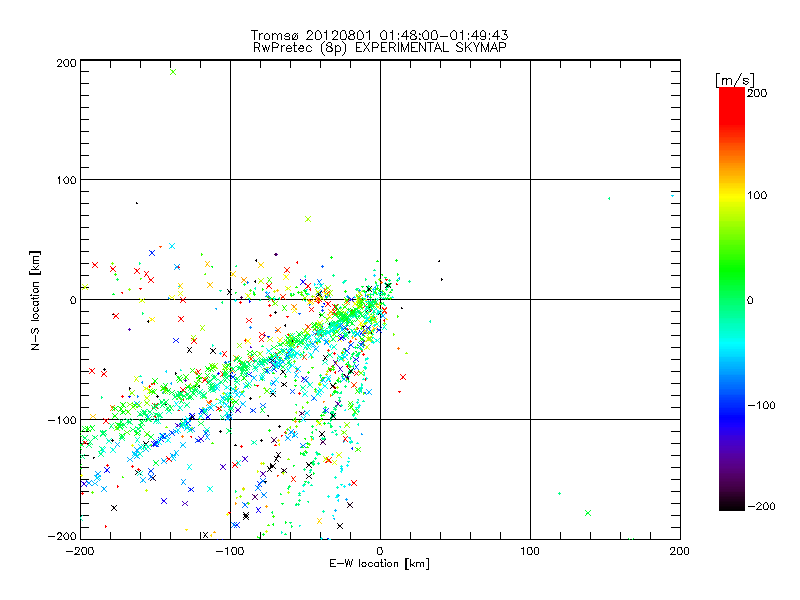Image resolution: width=800 pixels, height=600 pixels.
Task: Click the colorbar label '-200' at bottom
Action: tap(761, 506)
